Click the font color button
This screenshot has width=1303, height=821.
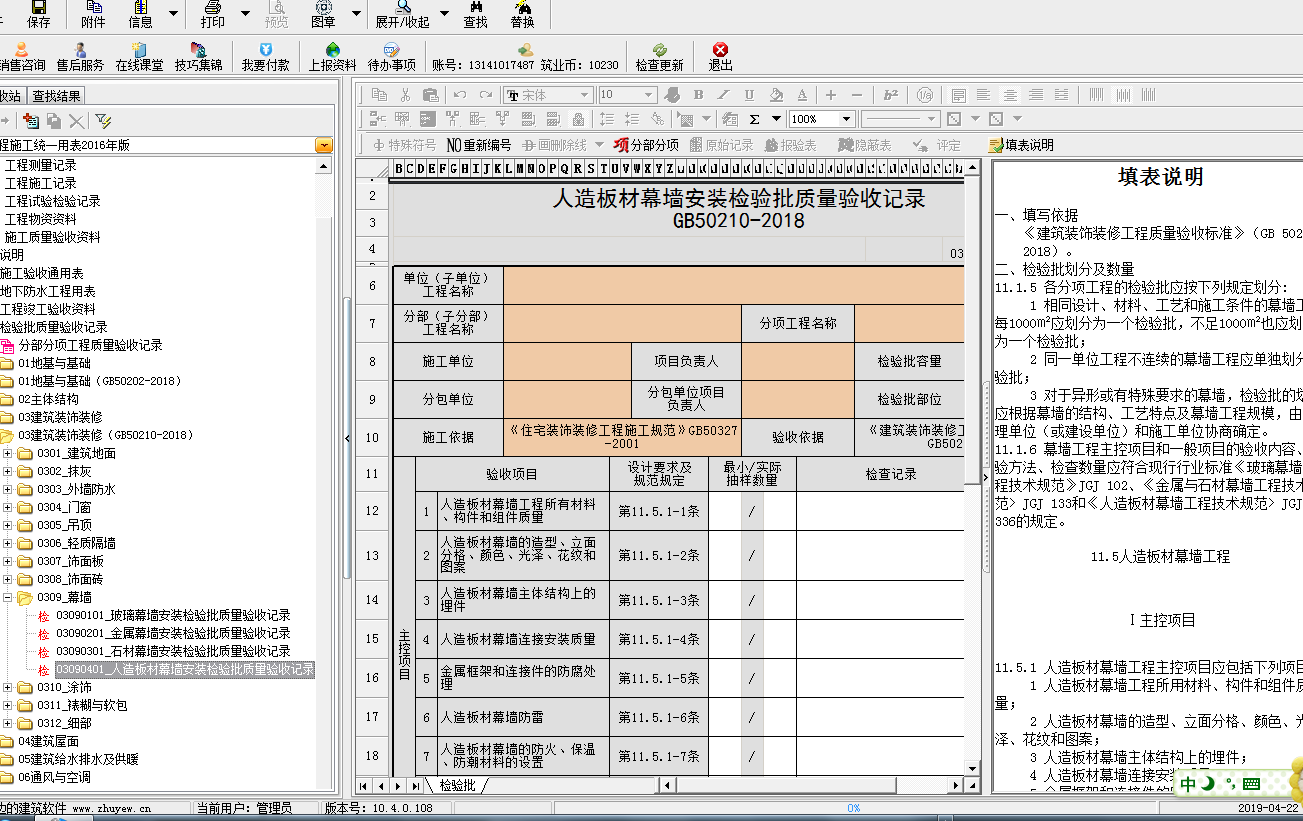click(801, 95)
